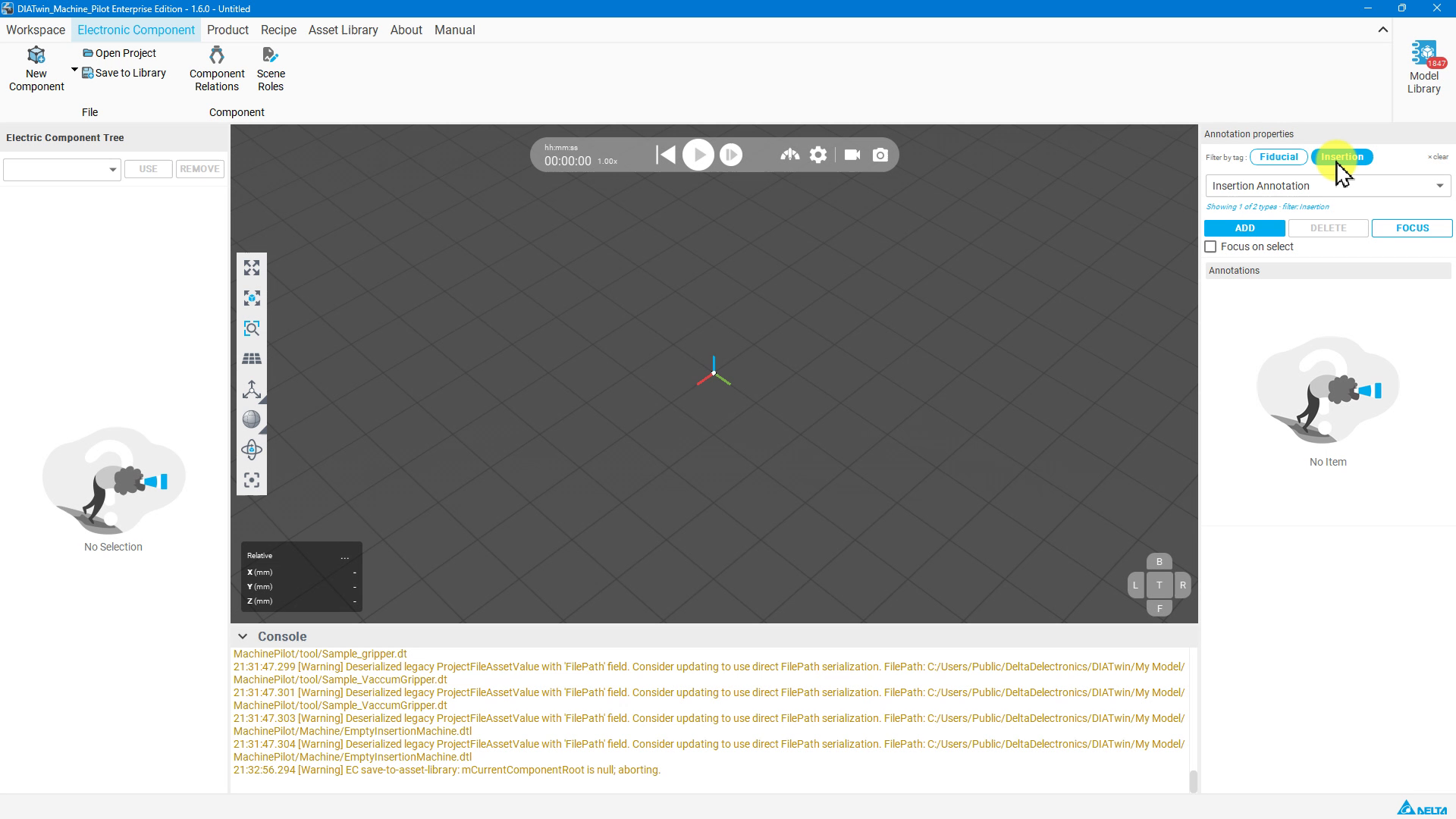Clear the tag filter
The height and width of the screenshot is (819, 1456).
(x=1438, y=157)
